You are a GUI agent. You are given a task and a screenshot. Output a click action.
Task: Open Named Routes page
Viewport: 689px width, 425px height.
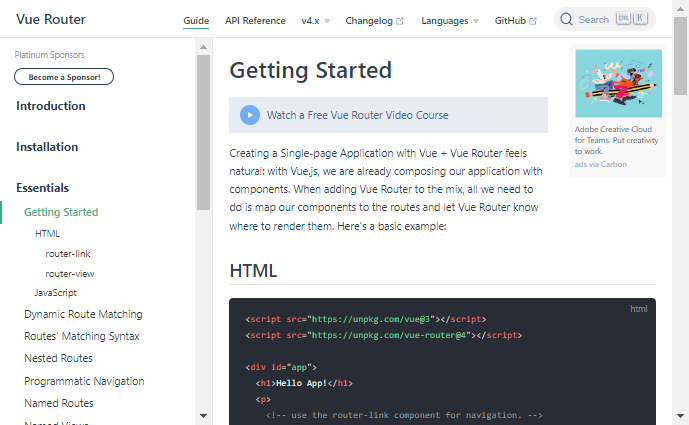pos(59,403)
